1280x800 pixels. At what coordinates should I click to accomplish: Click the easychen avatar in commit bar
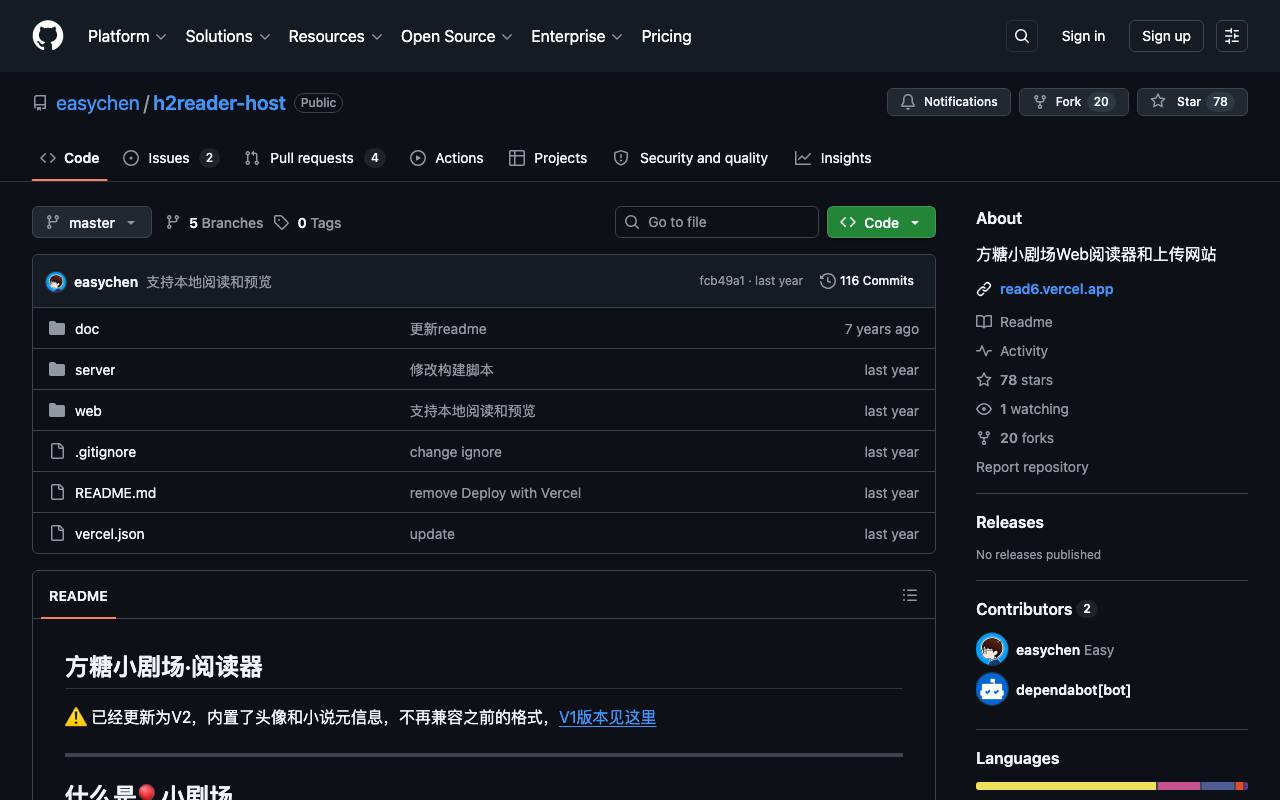56,282
